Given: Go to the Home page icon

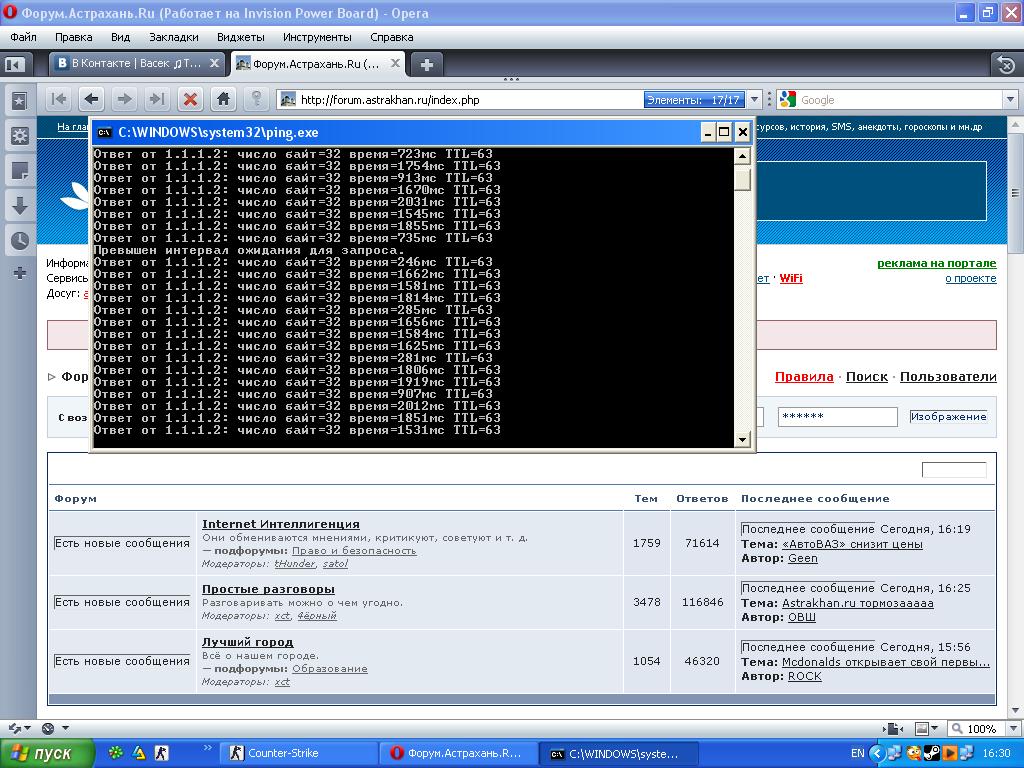Looking at the screenshot, I should (x=223, y=99).
